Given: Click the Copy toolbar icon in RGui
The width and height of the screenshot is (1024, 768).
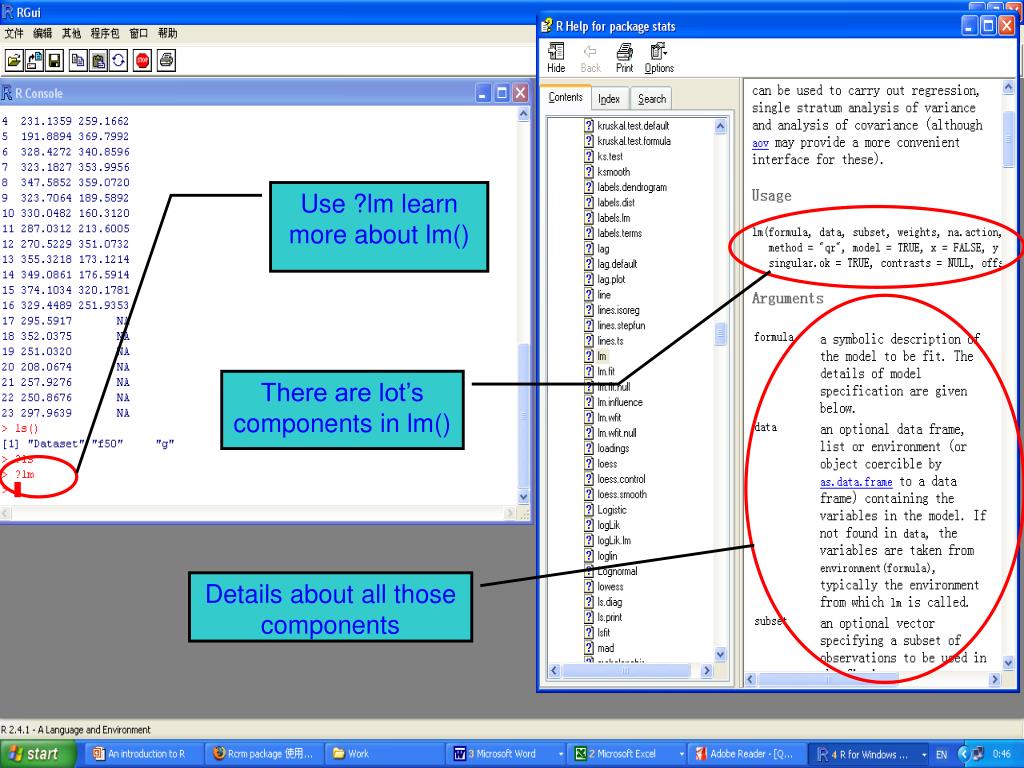Looking at the screenshot, I should [78, 61].
